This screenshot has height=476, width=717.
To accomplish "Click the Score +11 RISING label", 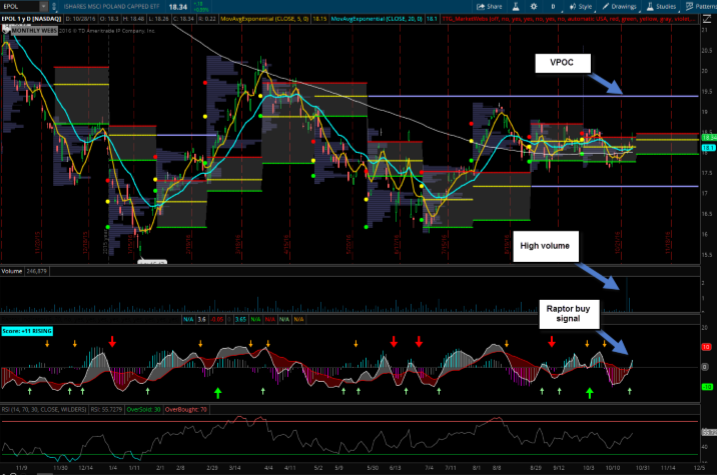I will (28, 329).
